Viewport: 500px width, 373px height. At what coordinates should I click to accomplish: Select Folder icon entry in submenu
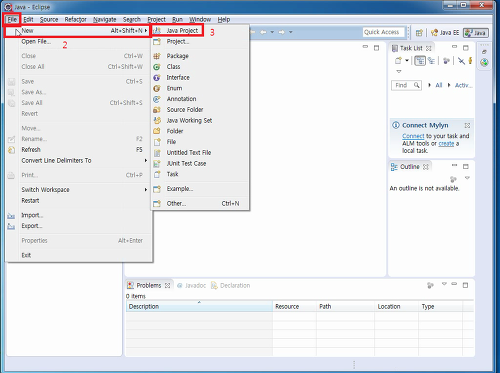(200, 131)
